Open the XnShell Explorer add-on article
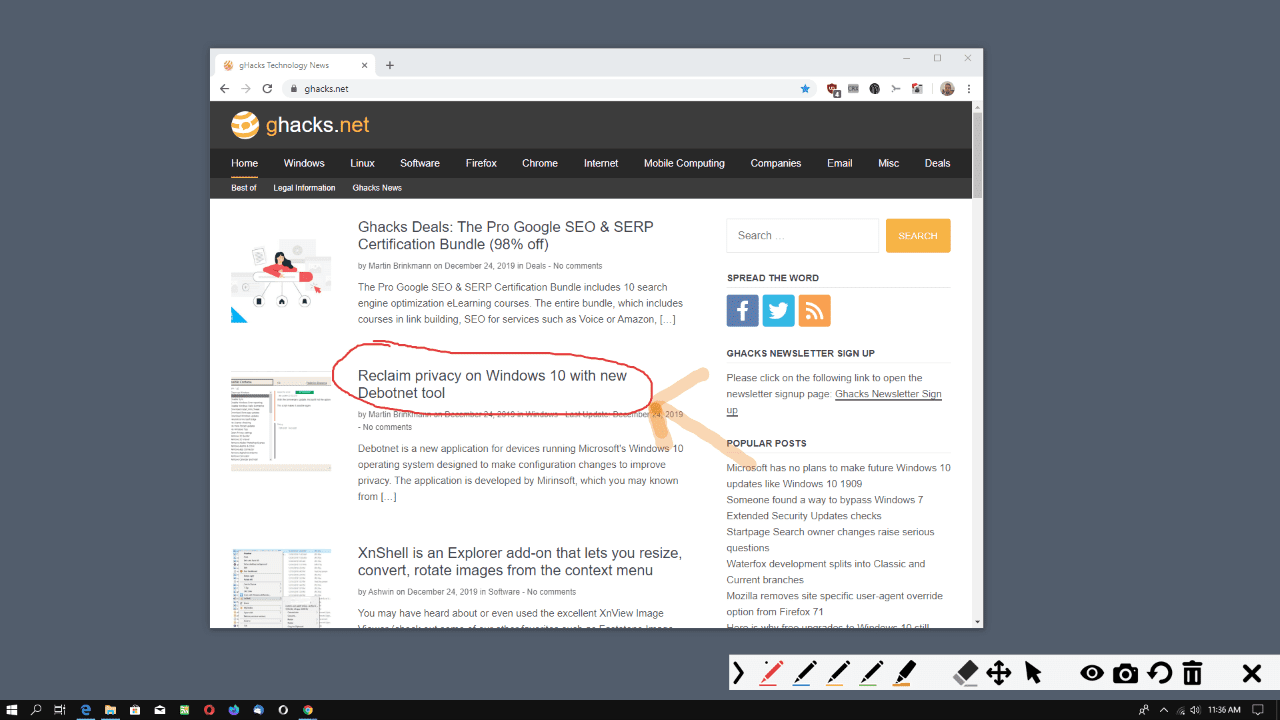This screenshot has width=1280, height=720. 520,562
